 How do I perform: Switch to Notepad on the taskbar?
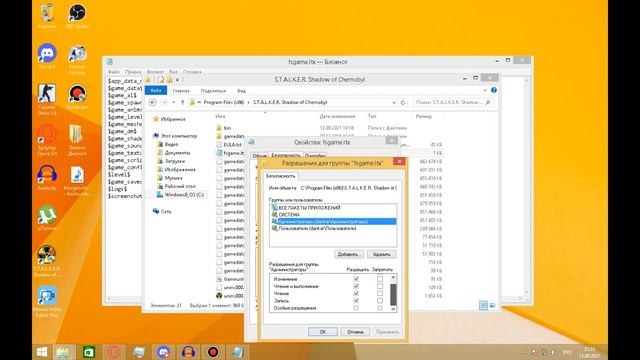point(238,352)
